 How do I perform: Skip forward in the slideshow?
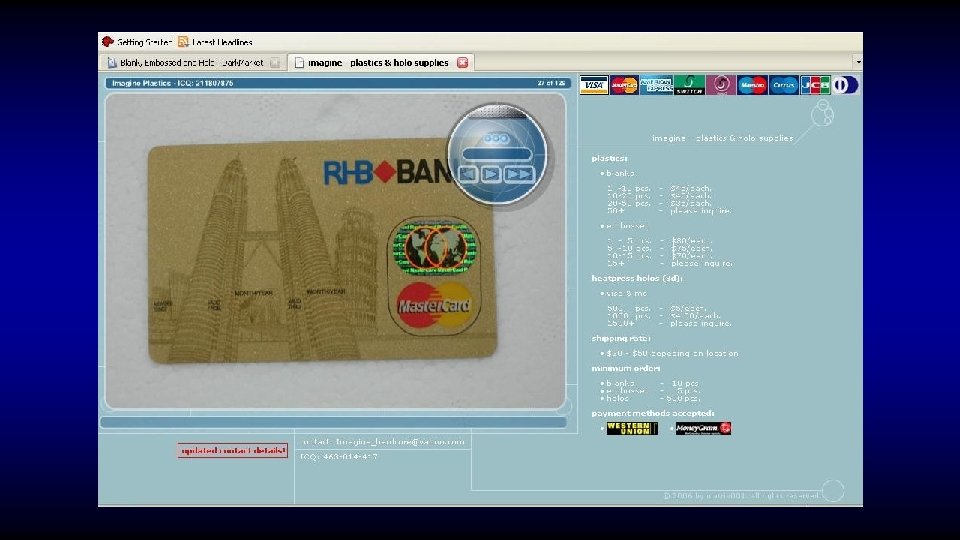(x=519, y=174)
